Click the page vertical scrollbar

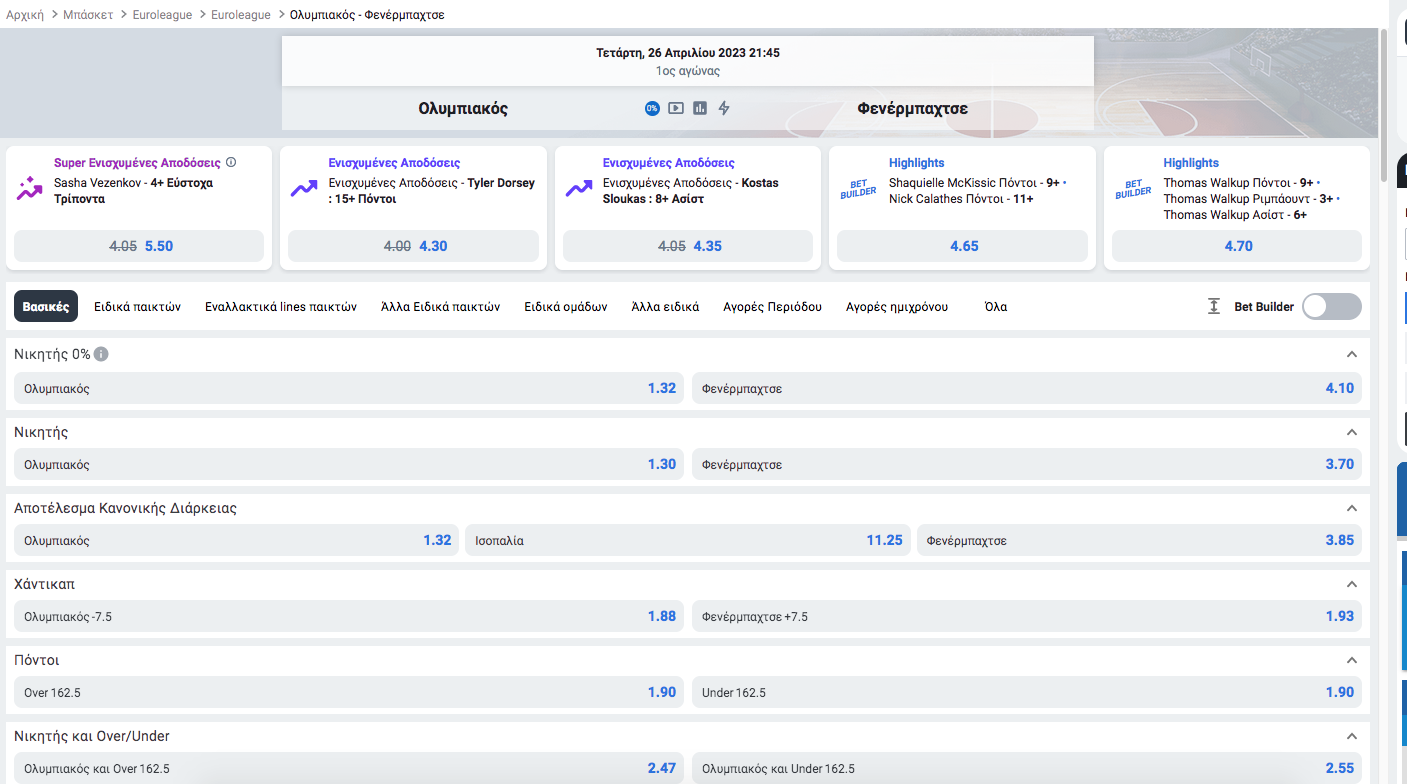[1384, 100]
